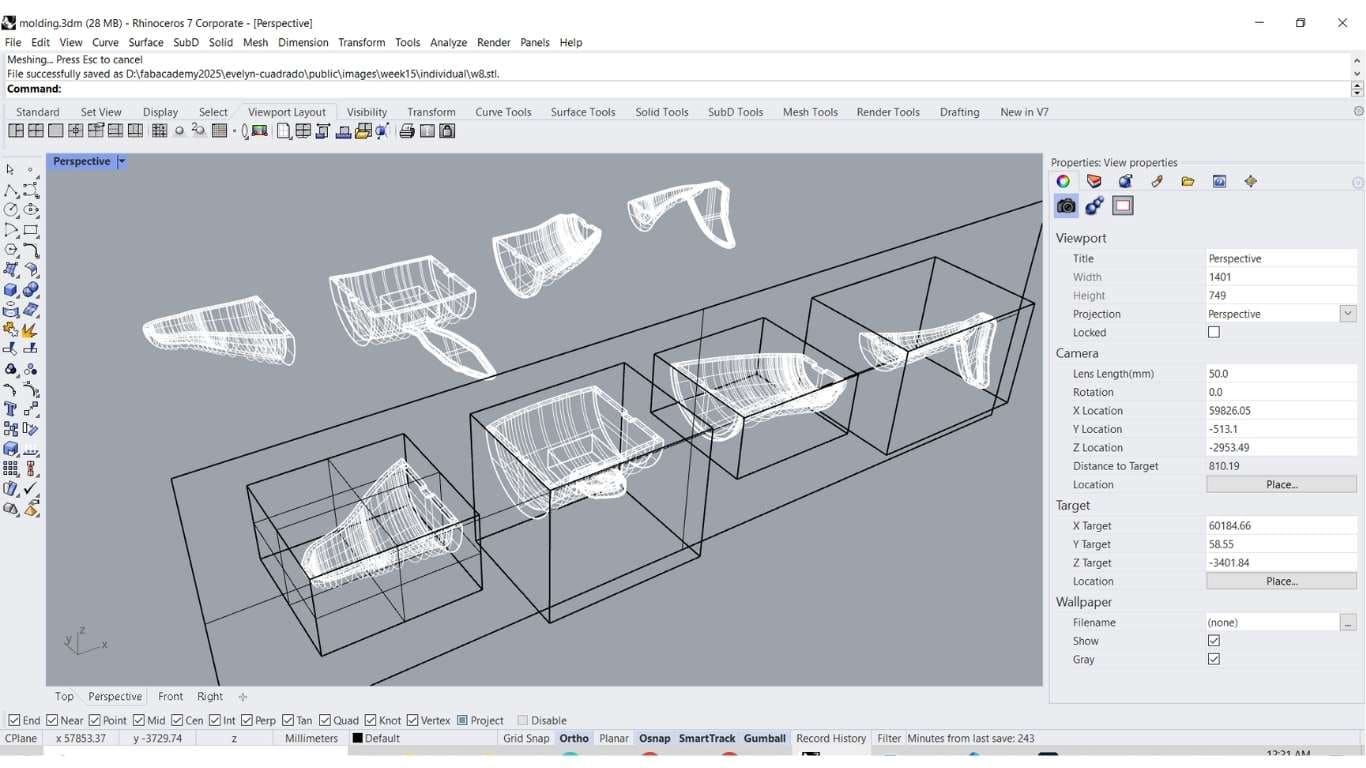
Task: Switch to the Solid Tools toolbar tab
Action: (x=662, y=112)
